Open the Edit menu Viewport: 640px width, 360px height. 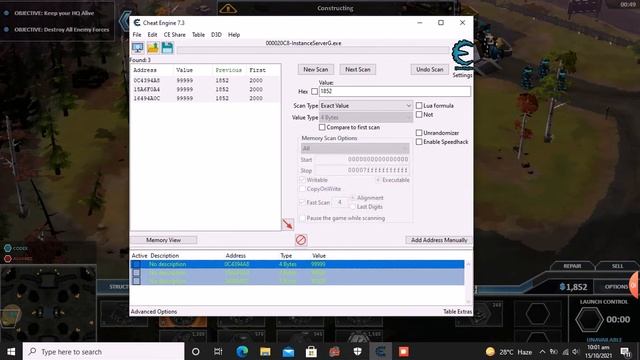tap(152, 35)
